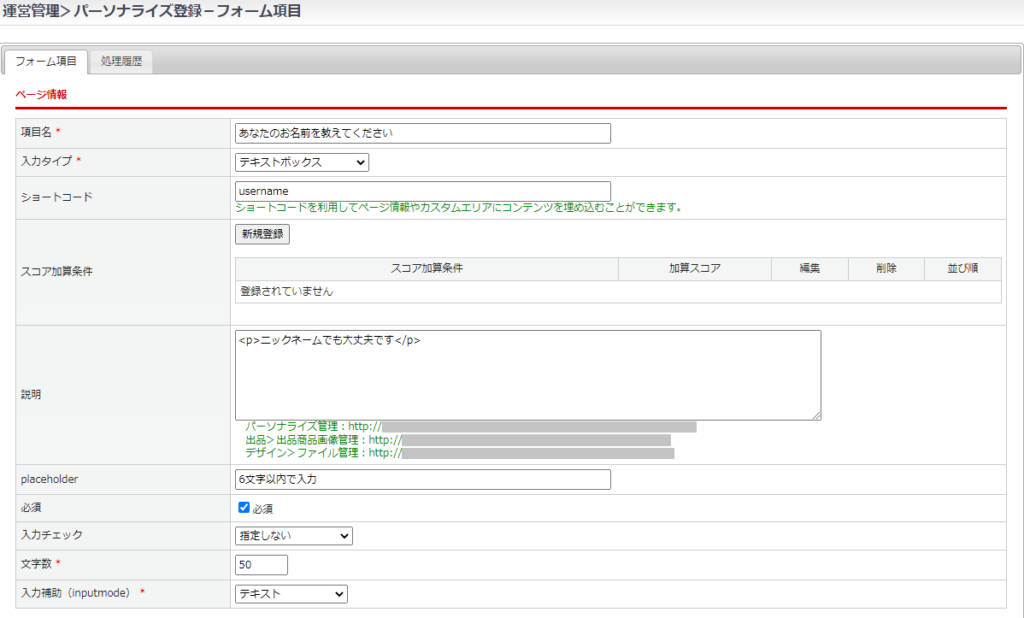Click the 編集 column header

point(809,268)
